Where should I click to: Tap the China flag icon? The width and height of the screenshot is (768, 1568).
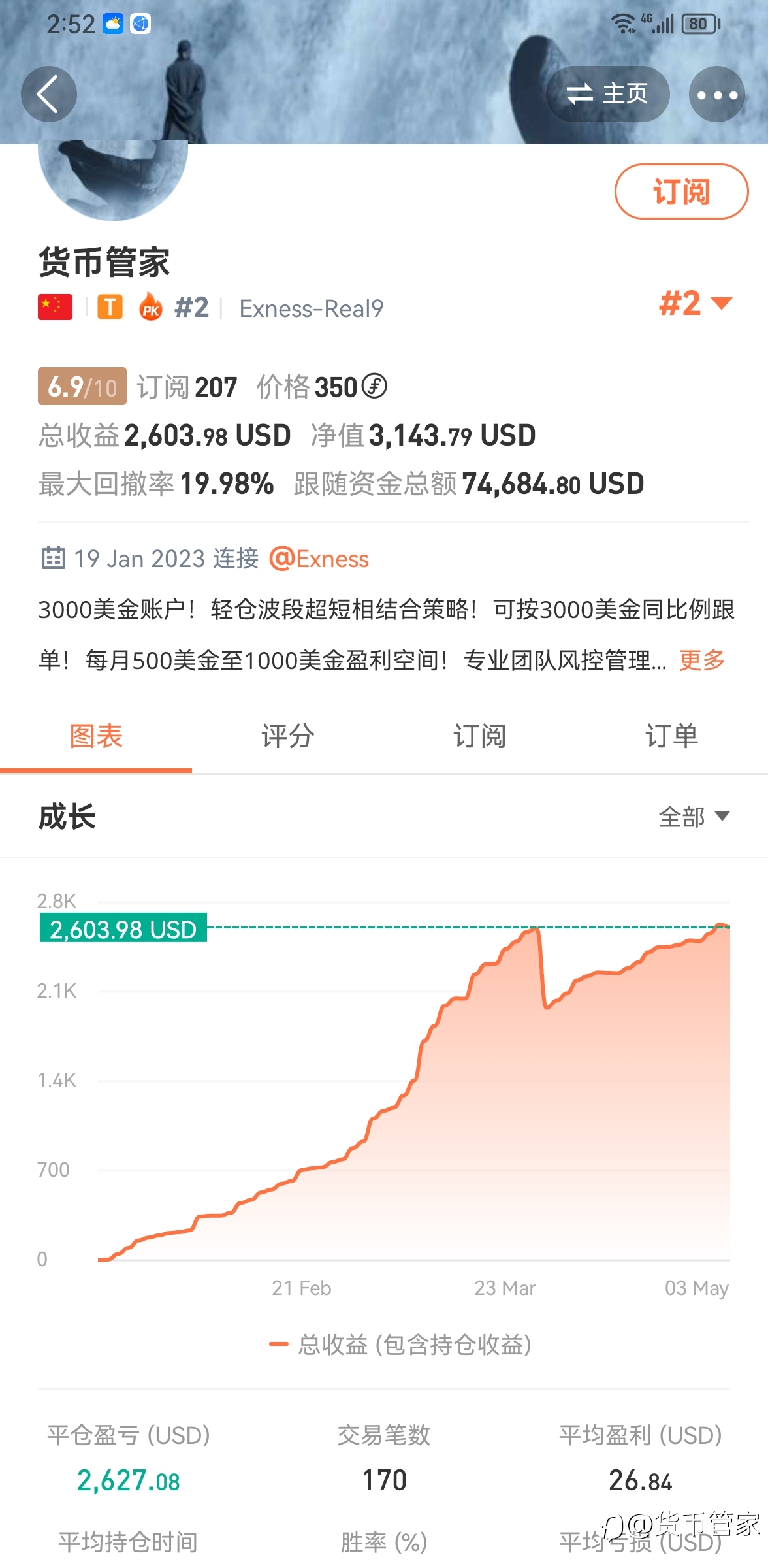[55, 307]
